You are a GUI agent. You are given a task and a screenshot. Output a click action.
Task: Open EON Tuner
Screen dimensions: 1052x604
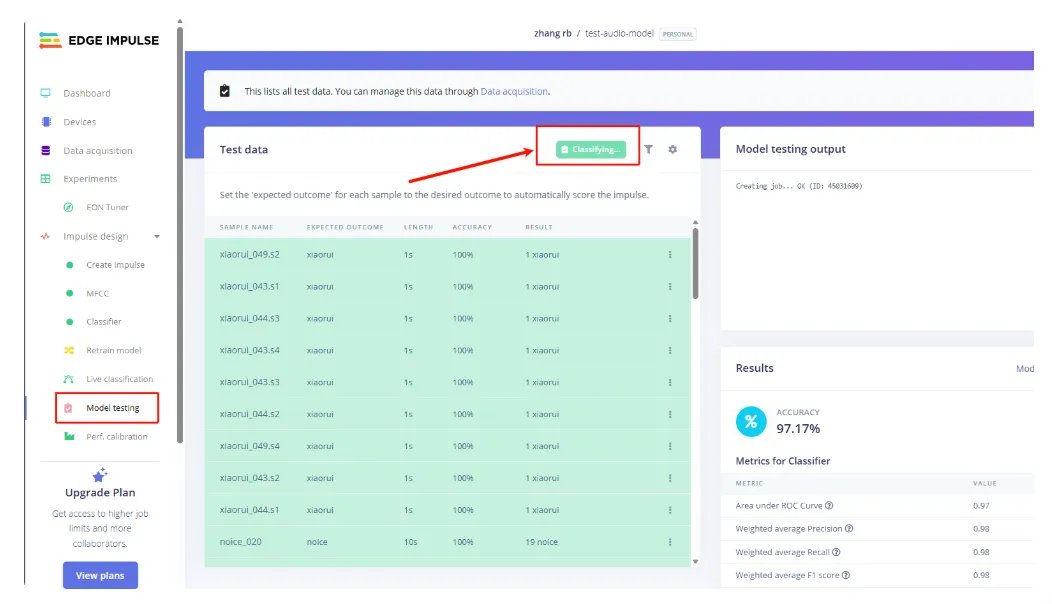click(x=107, y=207)
